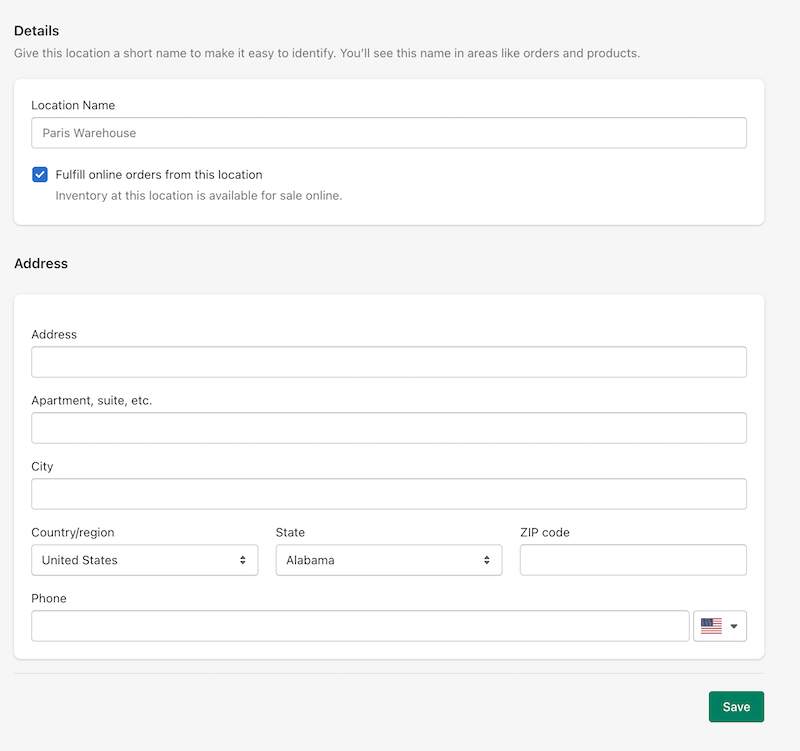
Task: Click the 'Apartment, suite, etc.' field label
Action: 92,400
